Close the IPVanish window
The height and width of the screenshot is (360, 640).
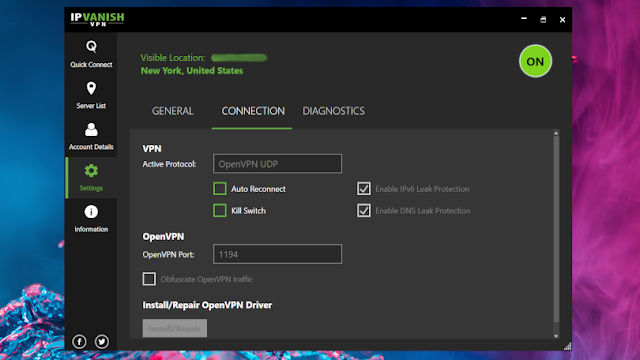tap(562, 19)
